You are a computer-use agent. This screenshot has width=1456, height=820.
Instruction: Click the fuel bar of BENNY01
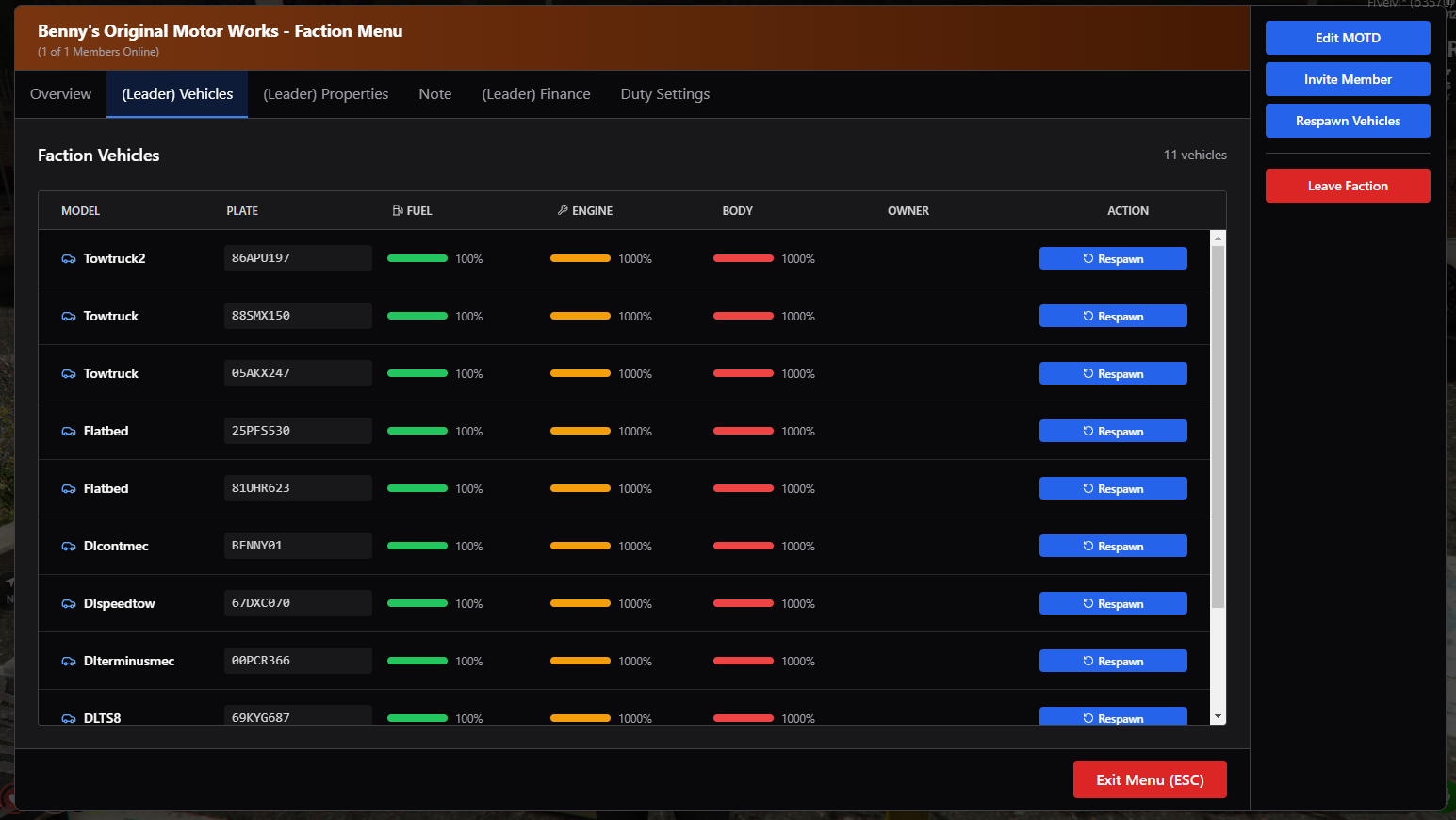pos(417,546)
